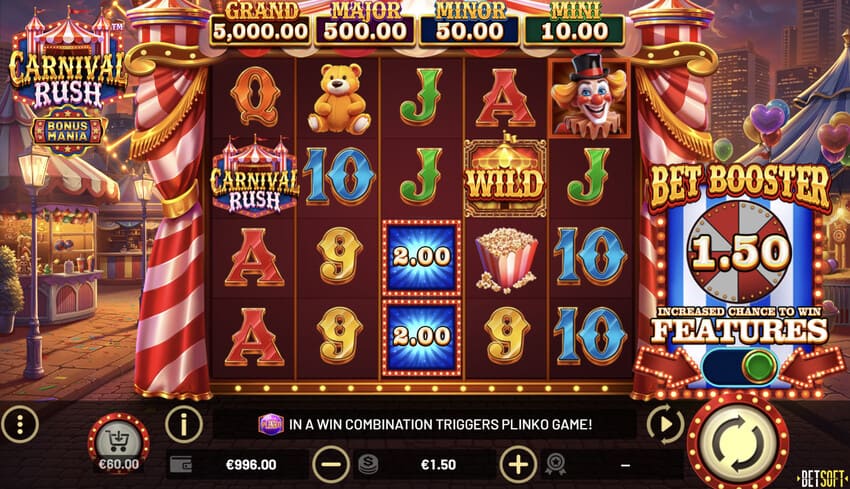Open the three-dot options menu

20,424
